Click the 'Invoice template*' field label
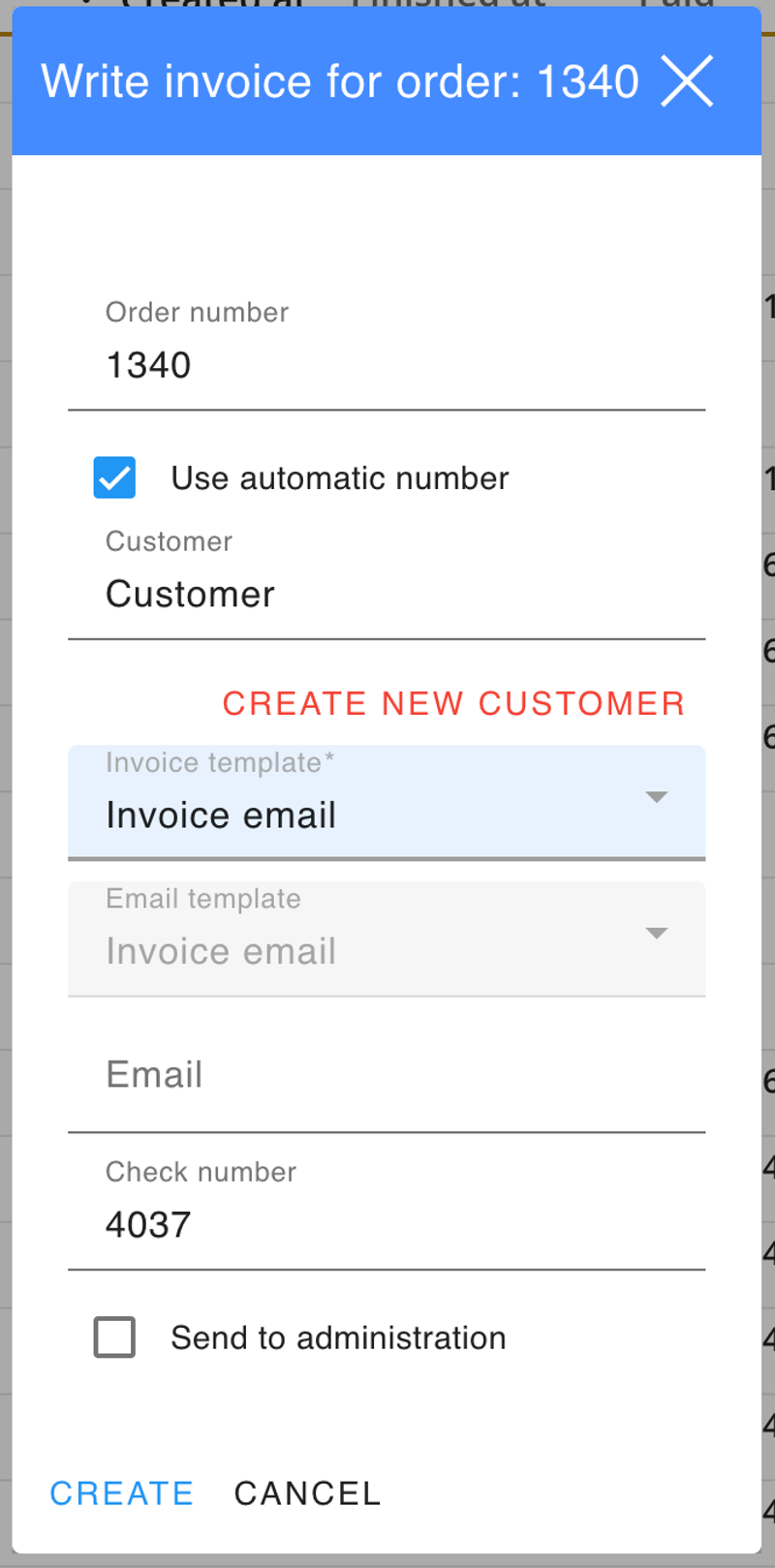The width and height of the screenshot is (775, 1568). 219,763
